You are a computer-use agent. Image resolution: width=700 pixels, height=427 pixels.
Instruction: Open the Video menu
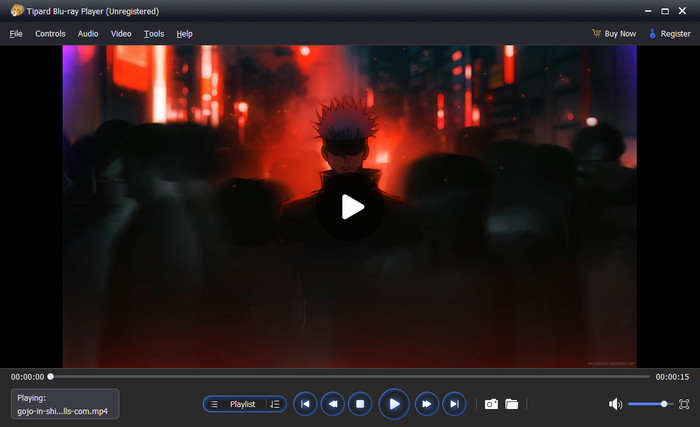[121, 33]
